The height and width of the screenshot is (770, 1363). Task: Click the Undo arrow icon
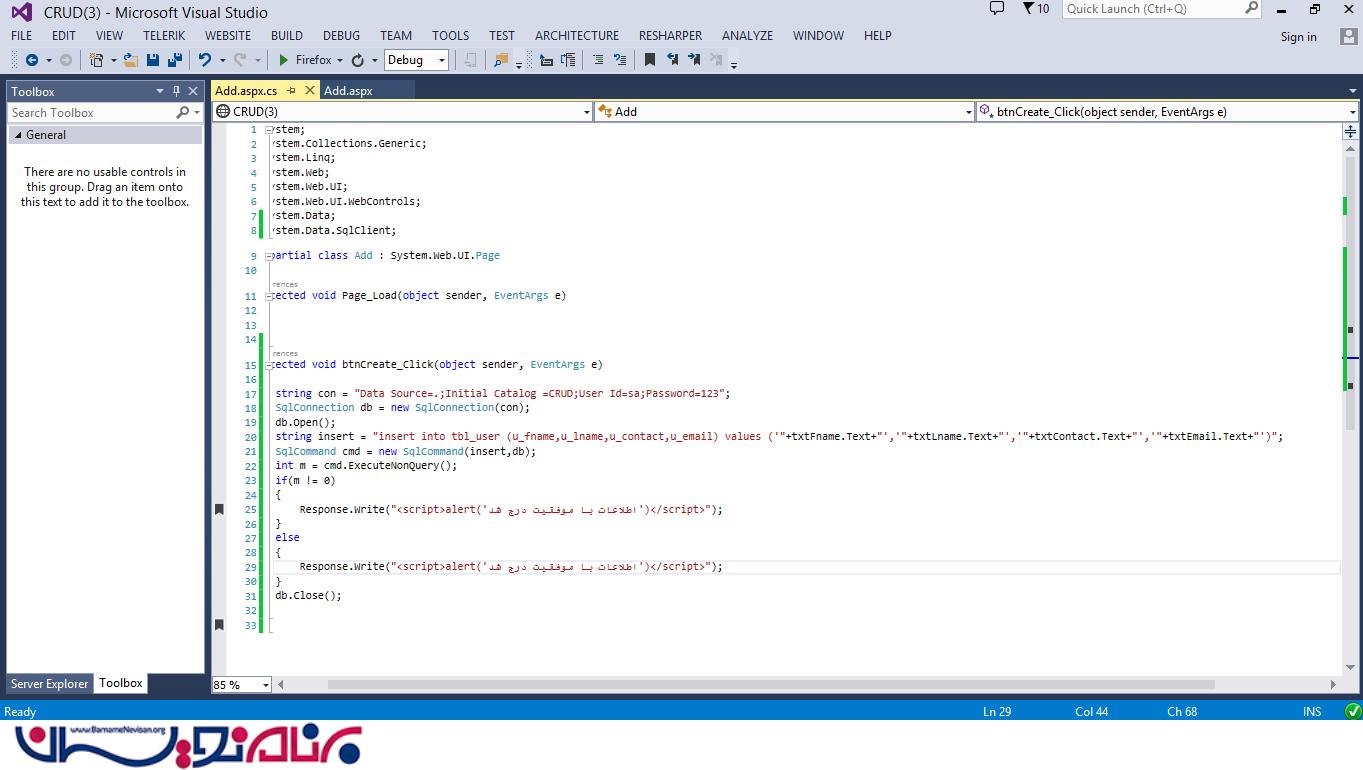pyautogui.click(x=205, y=60)
